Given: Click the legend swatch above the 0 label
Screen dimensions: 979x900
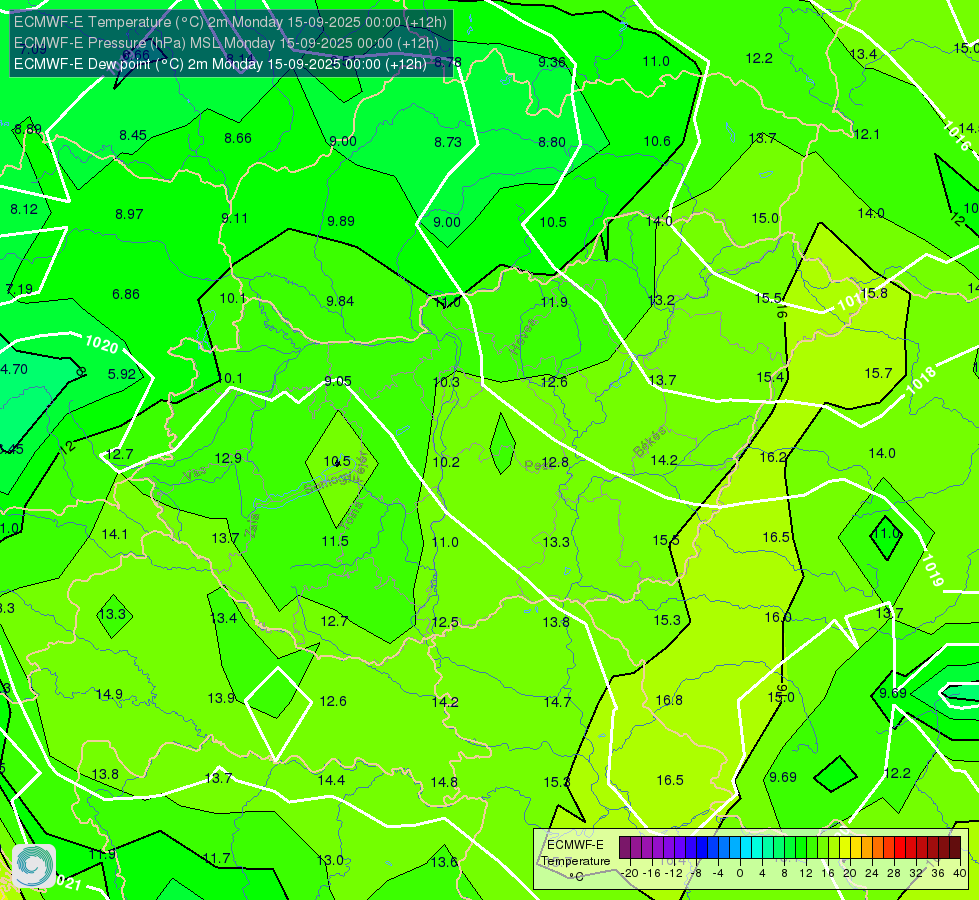Looking at the screenshot, I should (735, 848).
